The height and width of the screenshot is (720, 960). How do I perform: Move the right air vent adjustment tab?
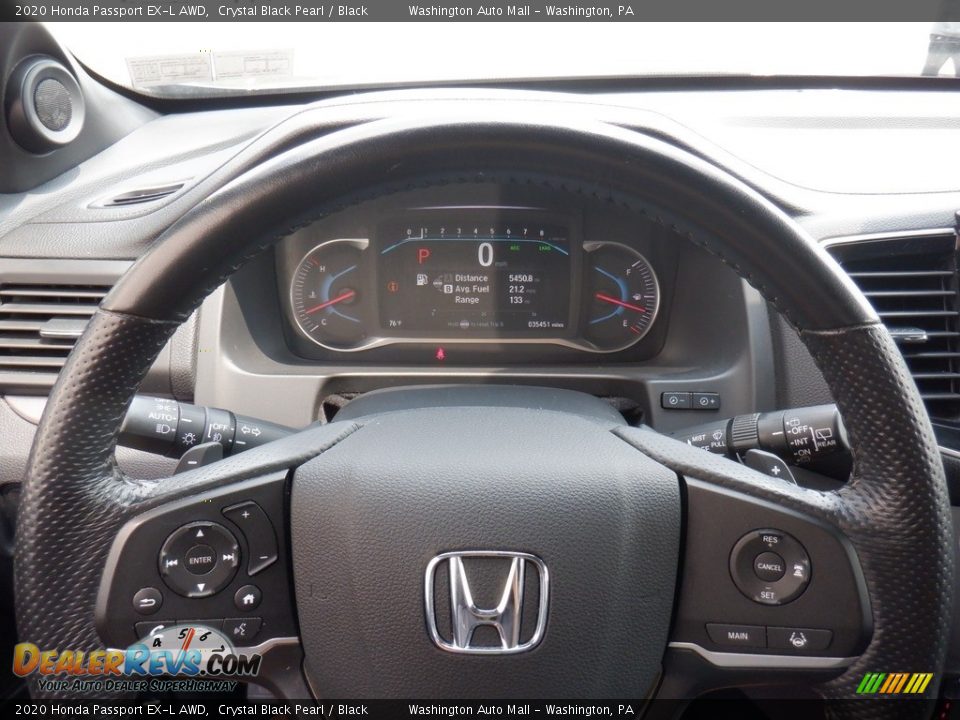tap(909, 334)
